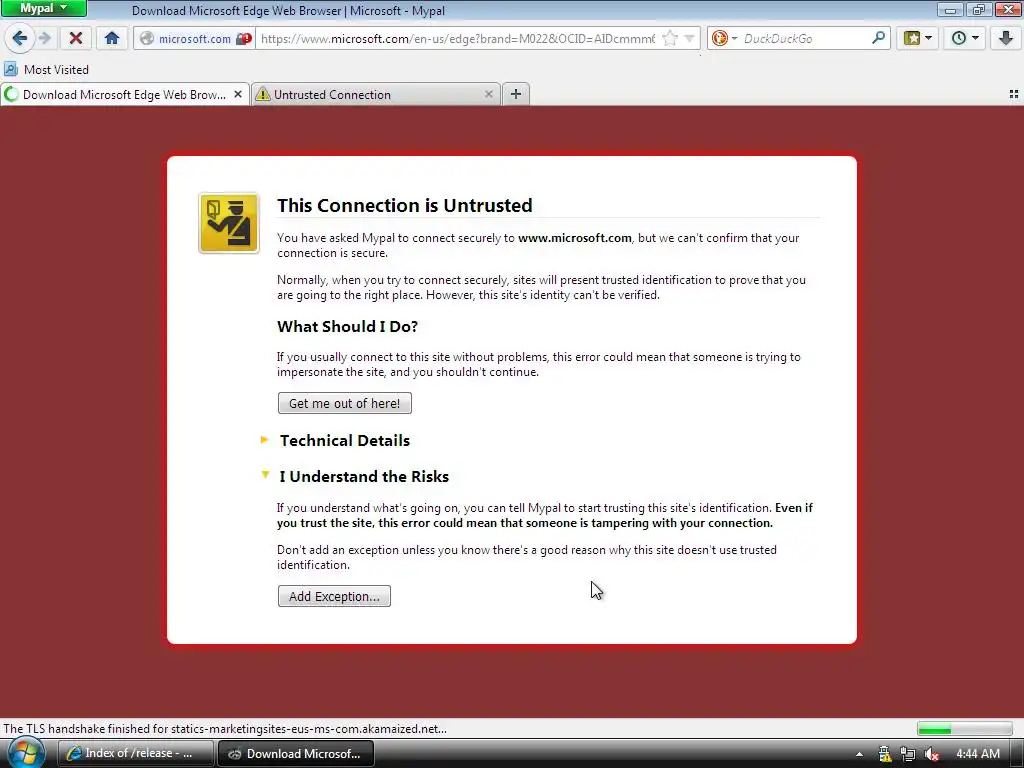Open the 4:44 AM clock
1024x768 pixels.
click(978, 754)
